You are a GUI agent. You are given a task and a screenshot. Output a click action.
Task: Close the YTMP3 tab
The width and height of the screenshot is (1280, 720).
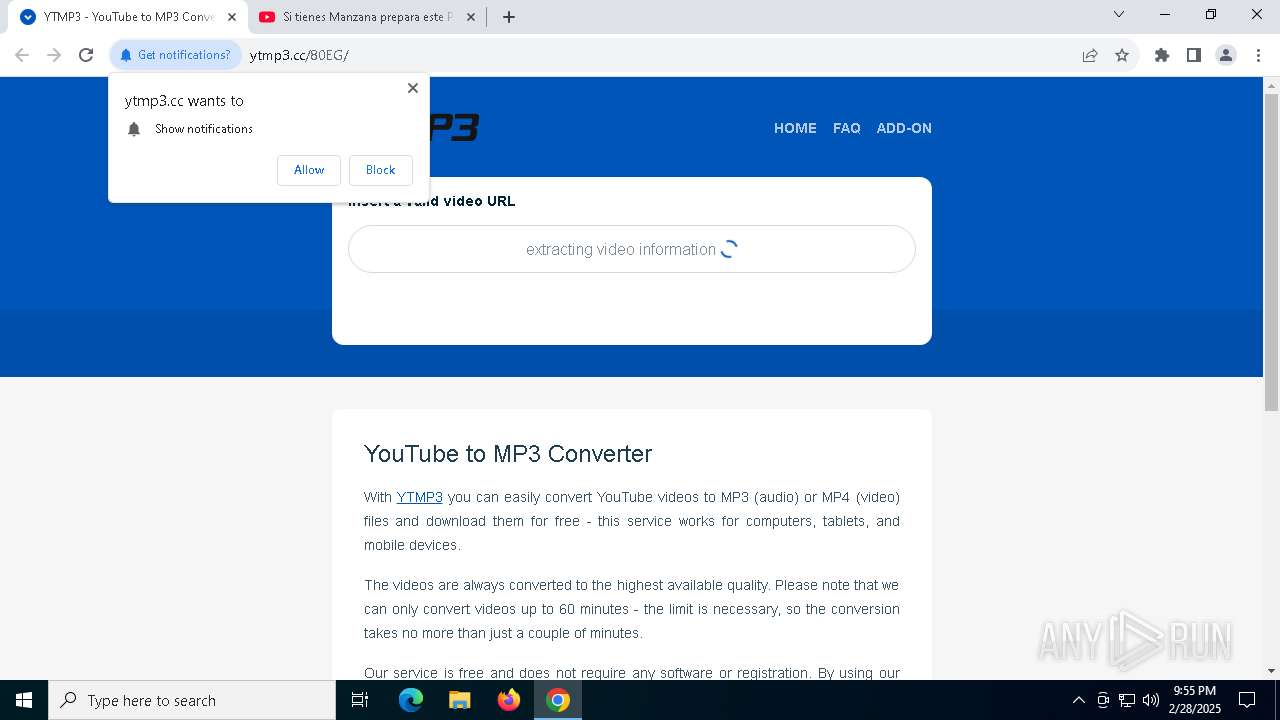pyautogui.click(x=232, y=17)
